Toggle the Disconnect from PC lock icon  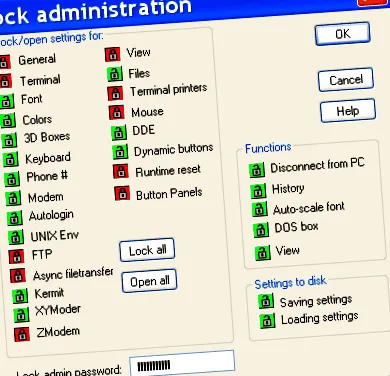click(x=257, y=170)
